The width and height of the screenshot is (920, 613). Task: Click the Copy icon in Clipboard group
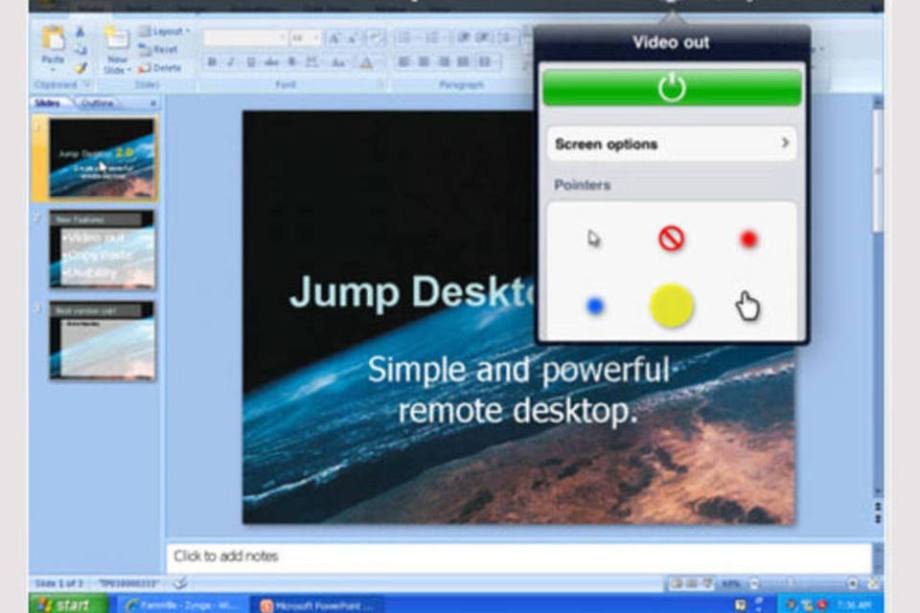(x=80, y=50)
